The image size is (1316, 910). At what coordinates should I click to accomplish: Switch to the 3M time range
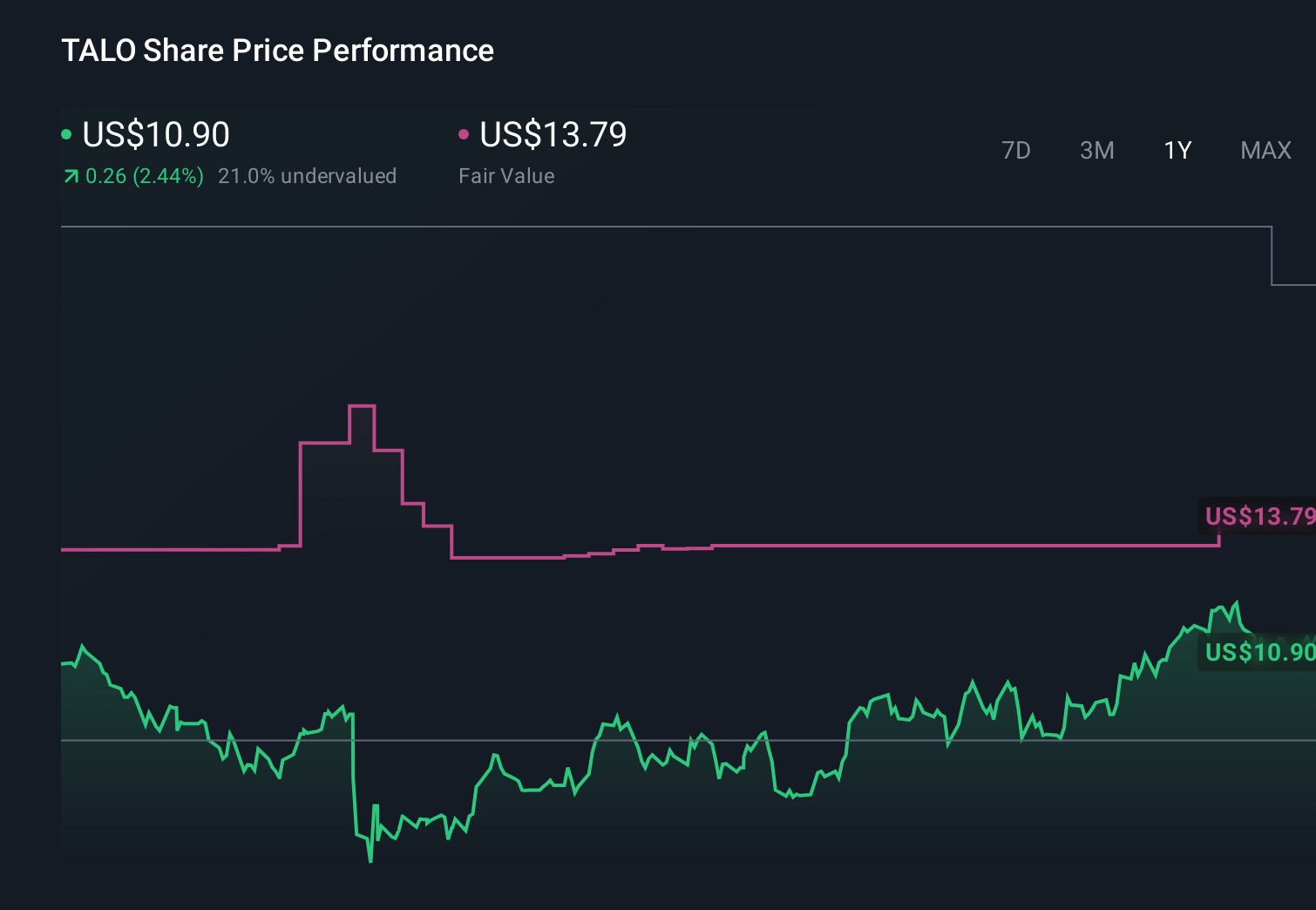click(1097, 150)
